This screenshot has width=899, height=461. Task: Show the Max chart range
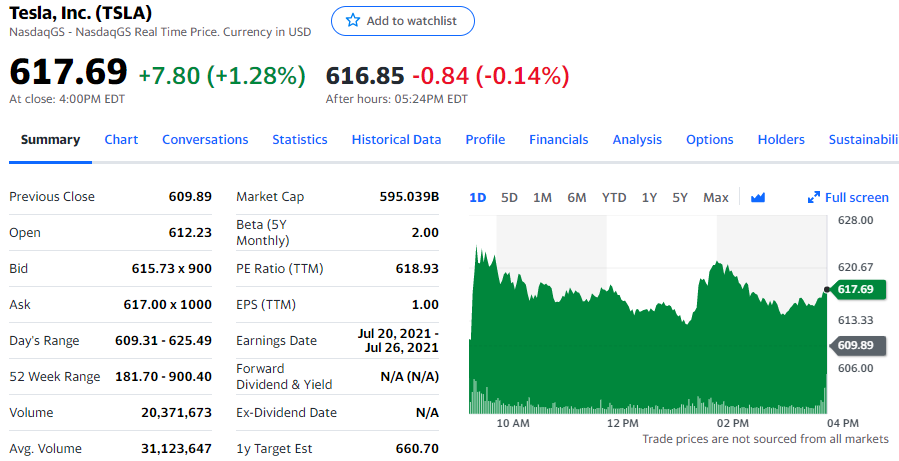coord(715,197)
